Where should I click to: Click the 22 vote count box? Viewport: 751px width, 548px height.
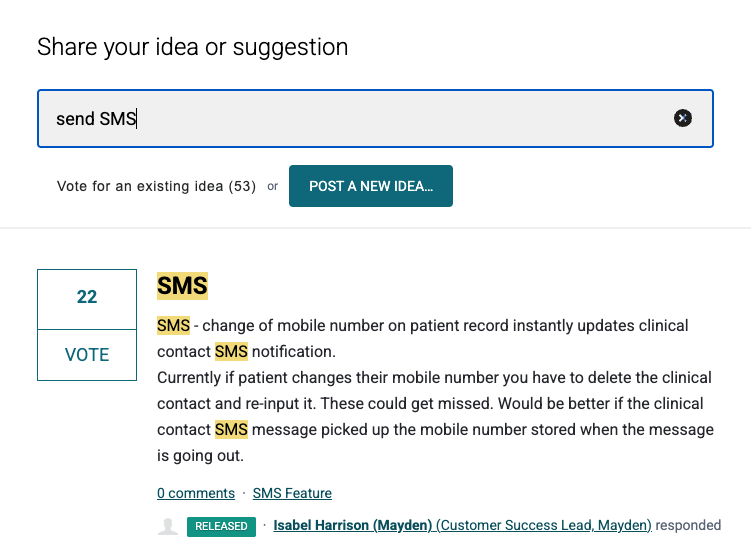pos(87,298)
